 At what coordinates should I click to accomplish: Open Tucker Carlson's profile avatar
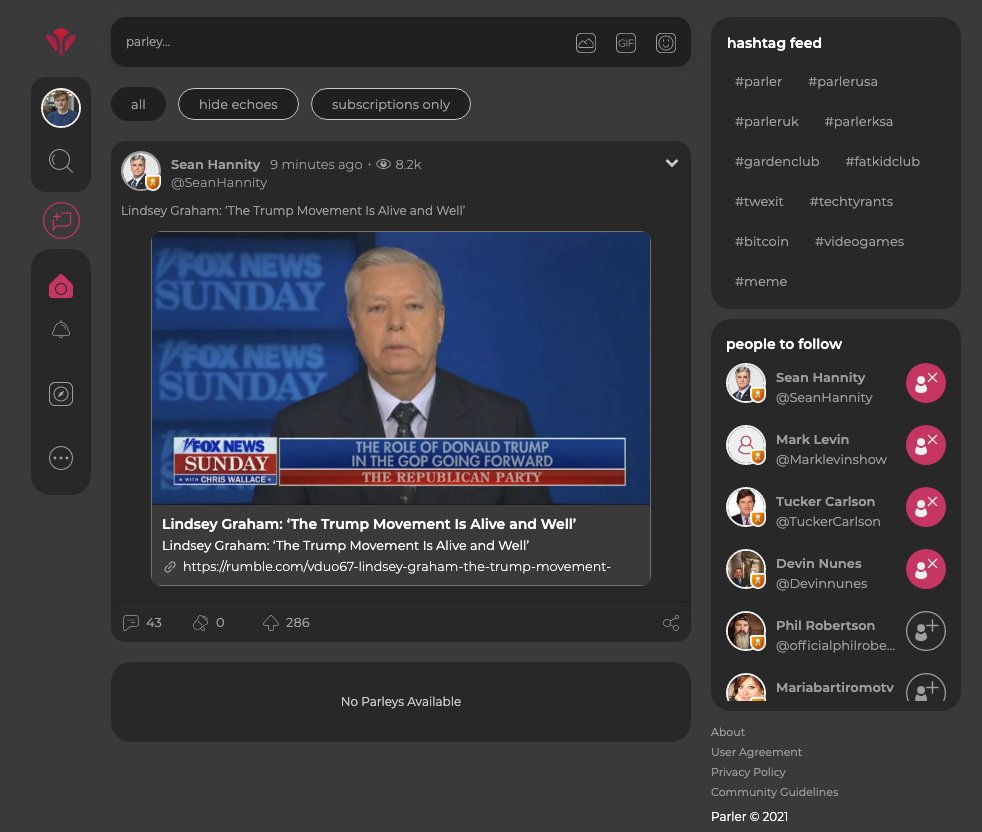point(745,507)
